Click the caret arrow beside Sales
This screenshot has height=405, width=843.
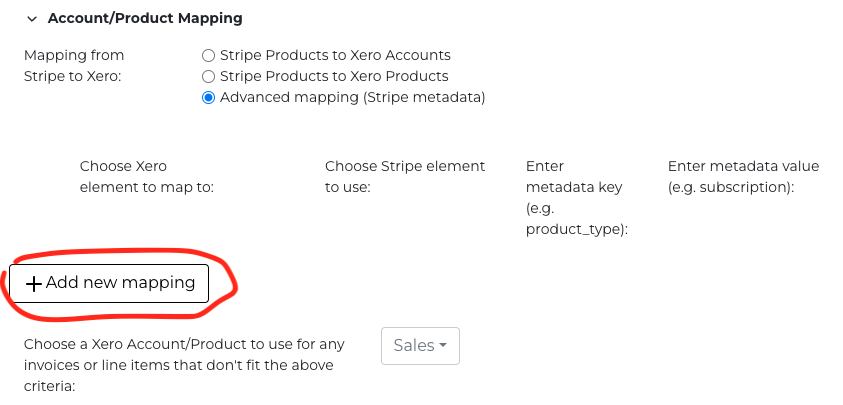tap(442, 346)
